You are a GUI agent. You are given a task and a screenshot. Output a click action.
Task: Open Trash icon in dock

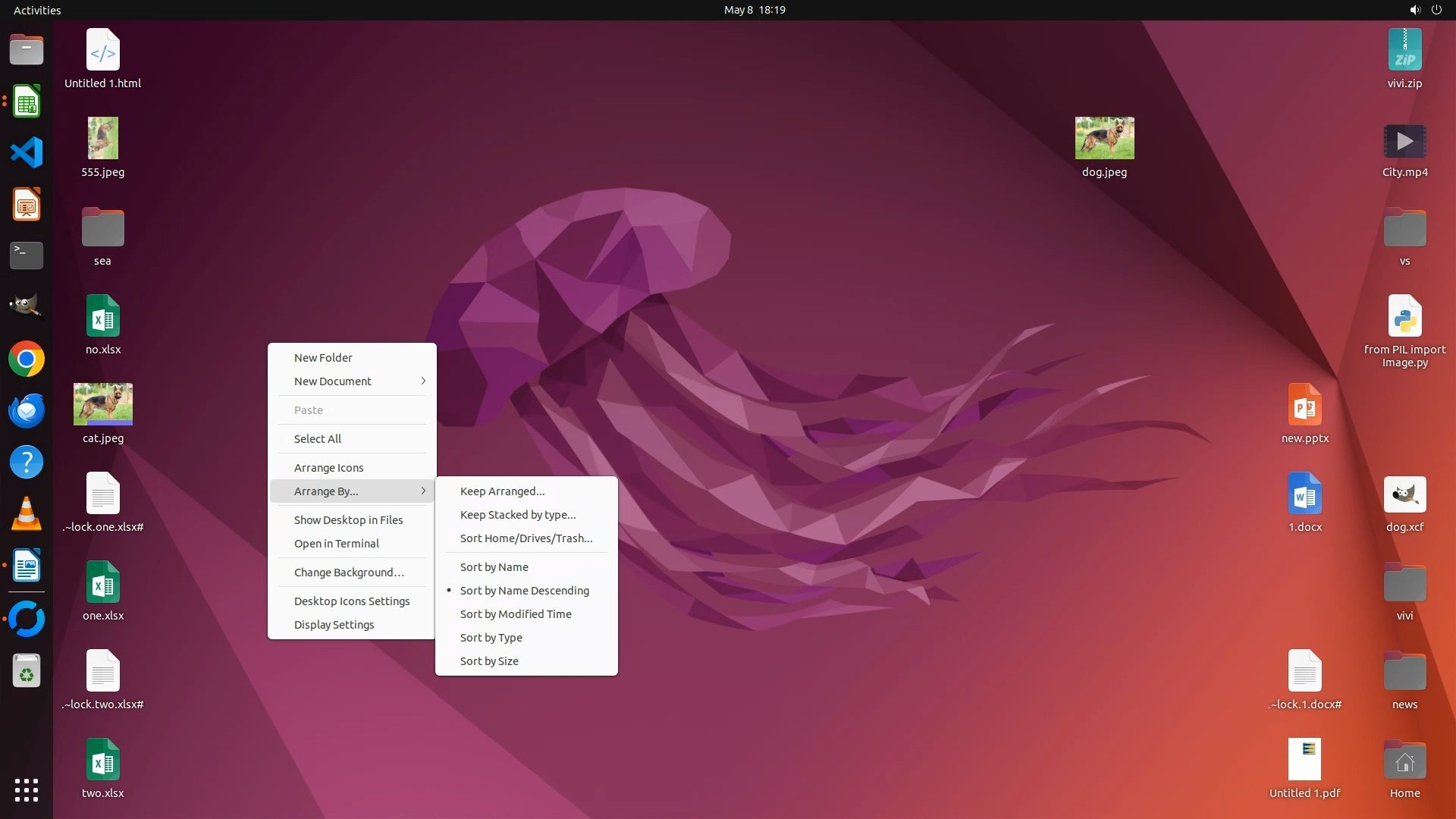(x=27, y=671)
